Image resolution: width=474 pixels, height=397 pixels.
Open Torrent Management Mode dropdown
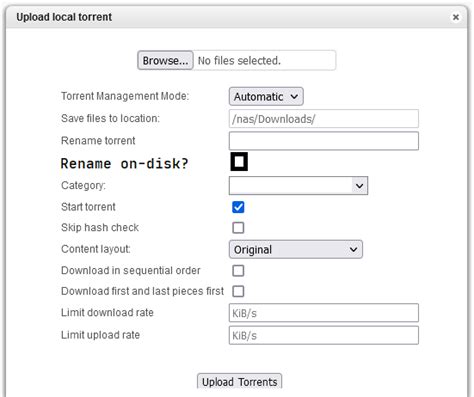click(x=266, y=97)
